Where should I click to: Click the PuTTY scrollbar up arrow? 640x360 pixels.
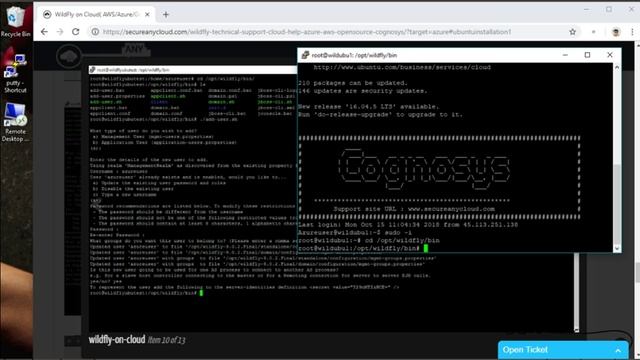617,67
